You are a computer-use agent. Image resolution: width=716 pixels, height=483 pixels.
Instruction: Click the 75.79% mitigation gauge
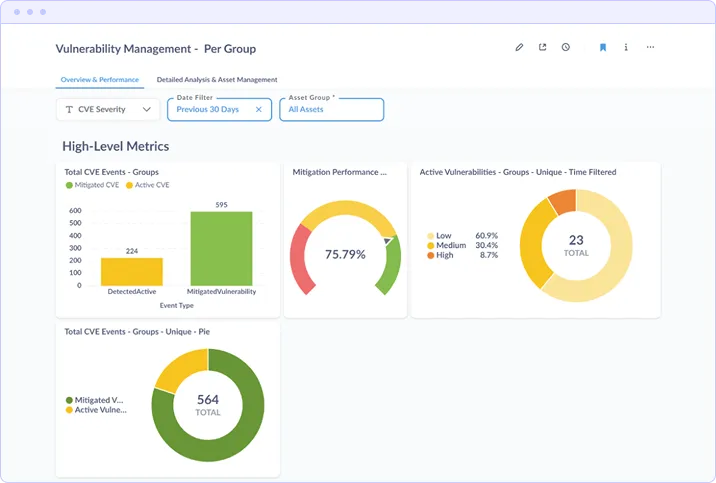tap(345, 248)
